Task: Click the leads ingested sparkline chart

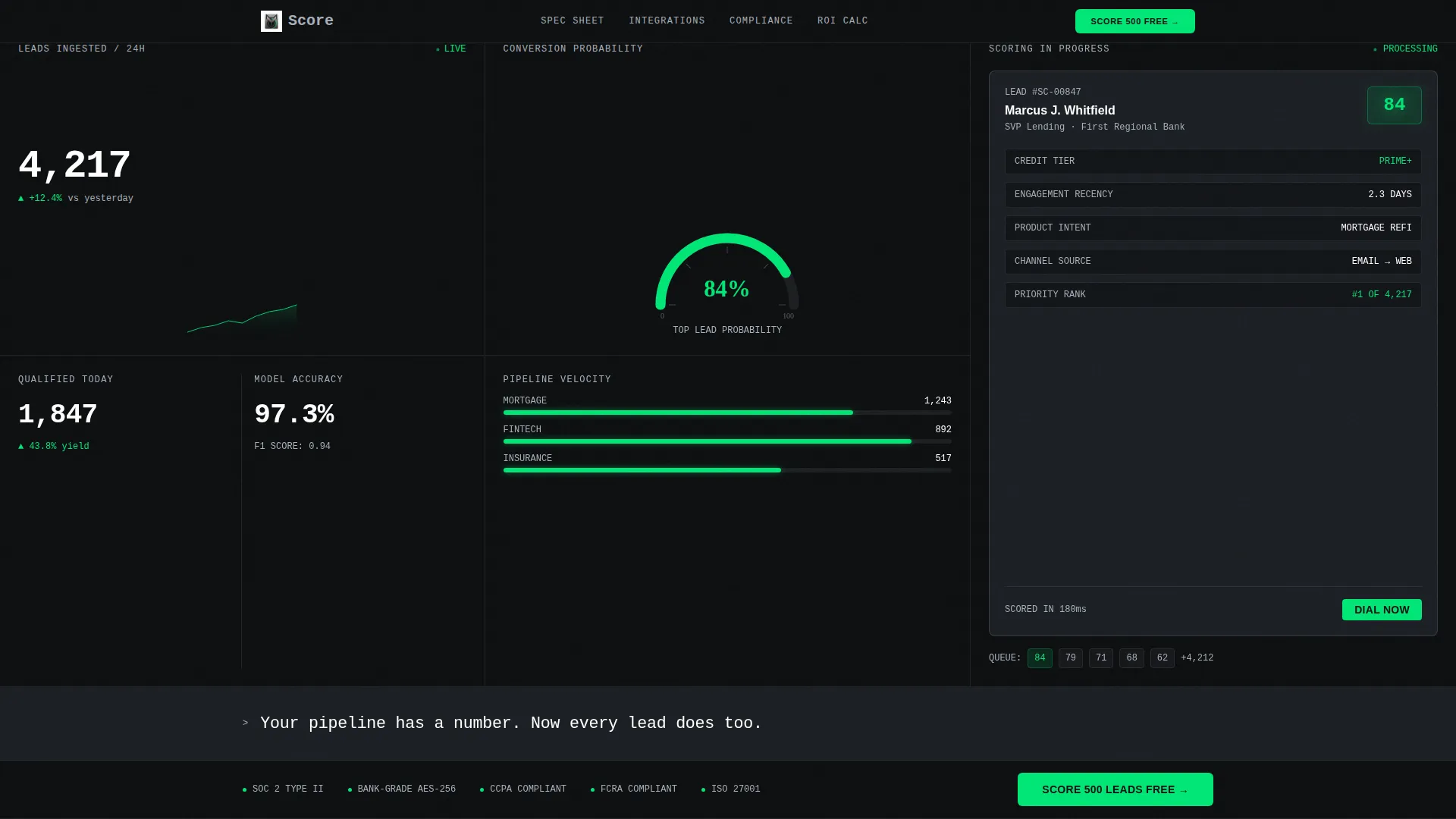Action: pos(242,318)
